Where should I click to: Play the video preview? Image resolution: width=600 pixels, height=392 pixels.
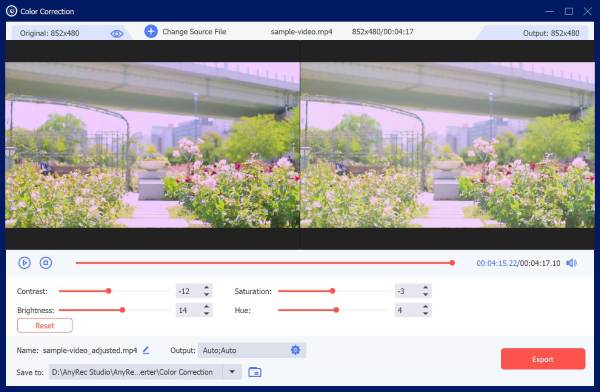pos(24,263)
